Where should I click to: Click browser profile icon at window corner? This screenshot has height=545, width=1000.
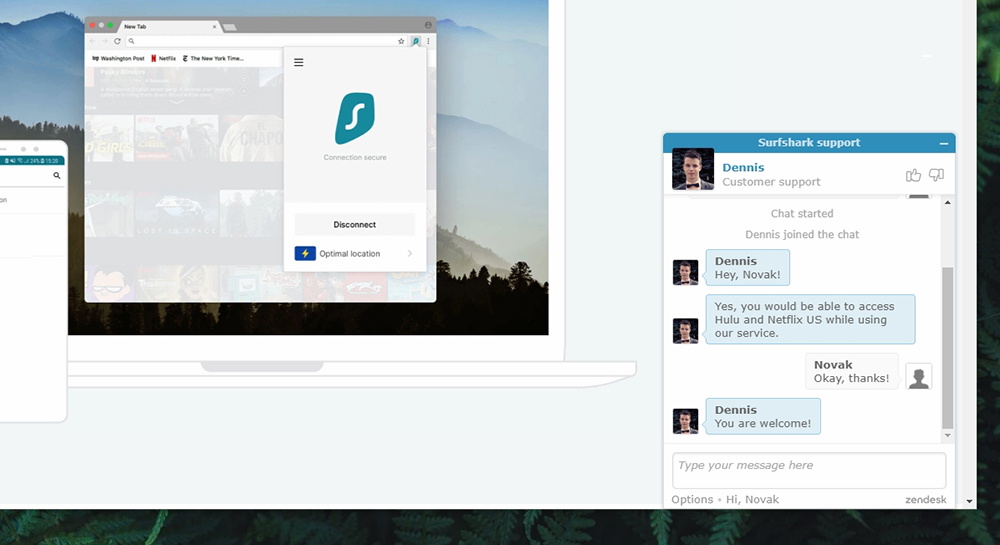(428, 25)
